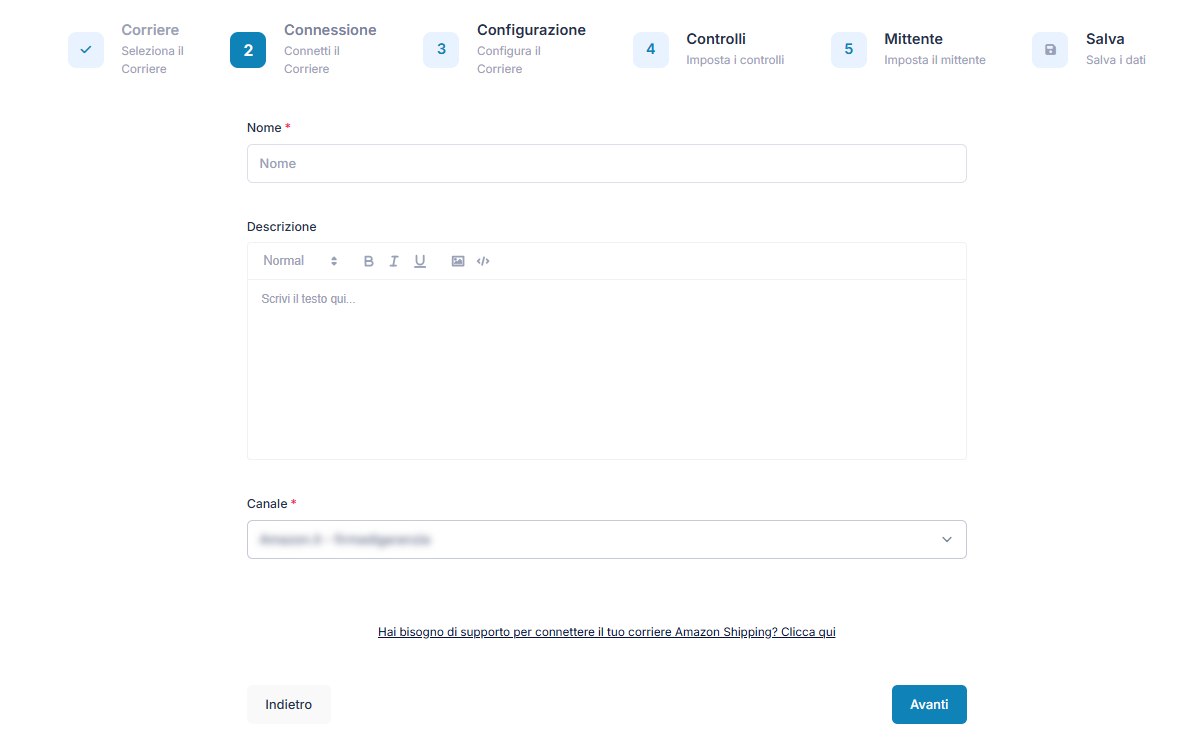1194x740 pixels.
Task: Toggle Italic formatting in the editor
Action: [x=394, y=261]
